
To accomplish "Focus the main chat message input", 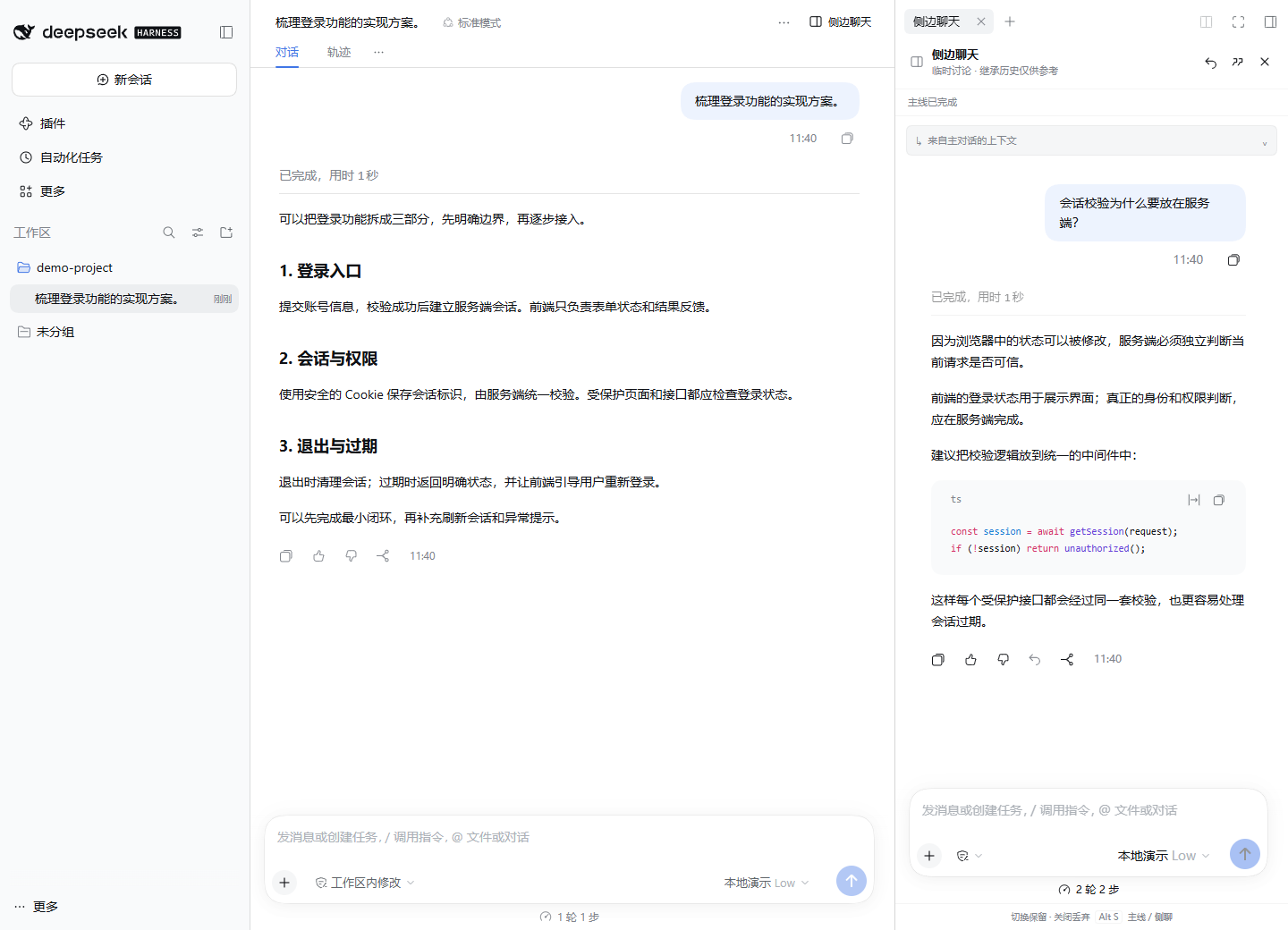I will point(569,837).
